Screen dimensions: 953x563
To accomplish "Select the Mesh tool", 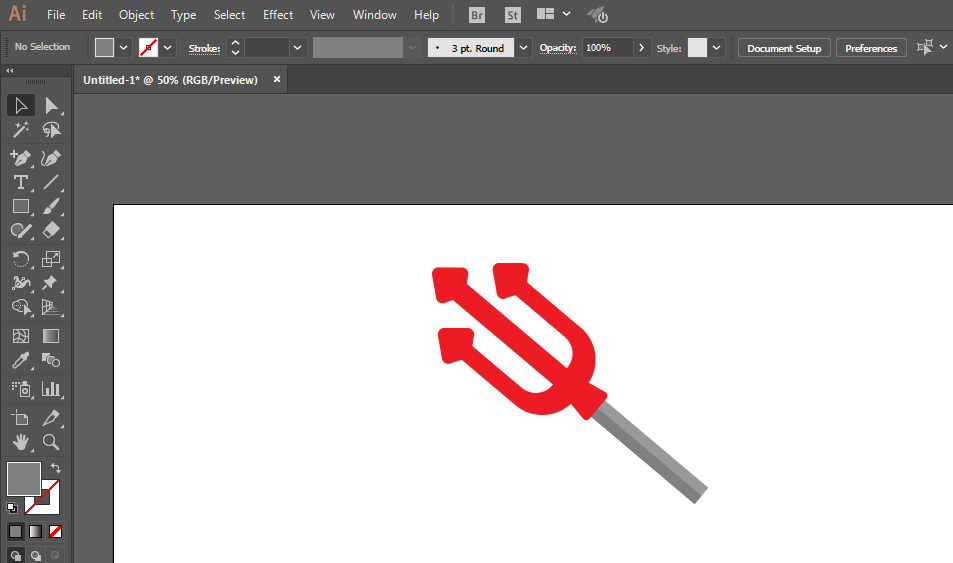I will pyautogui.click(x=21, y=336).
